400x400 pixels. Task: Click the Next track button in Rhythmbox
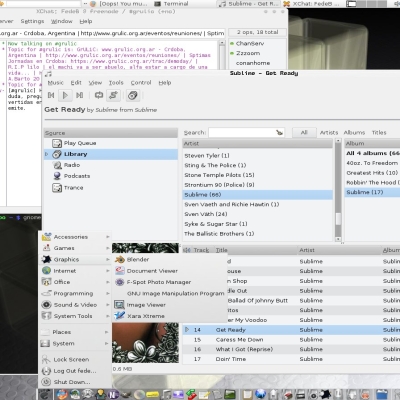80,95
